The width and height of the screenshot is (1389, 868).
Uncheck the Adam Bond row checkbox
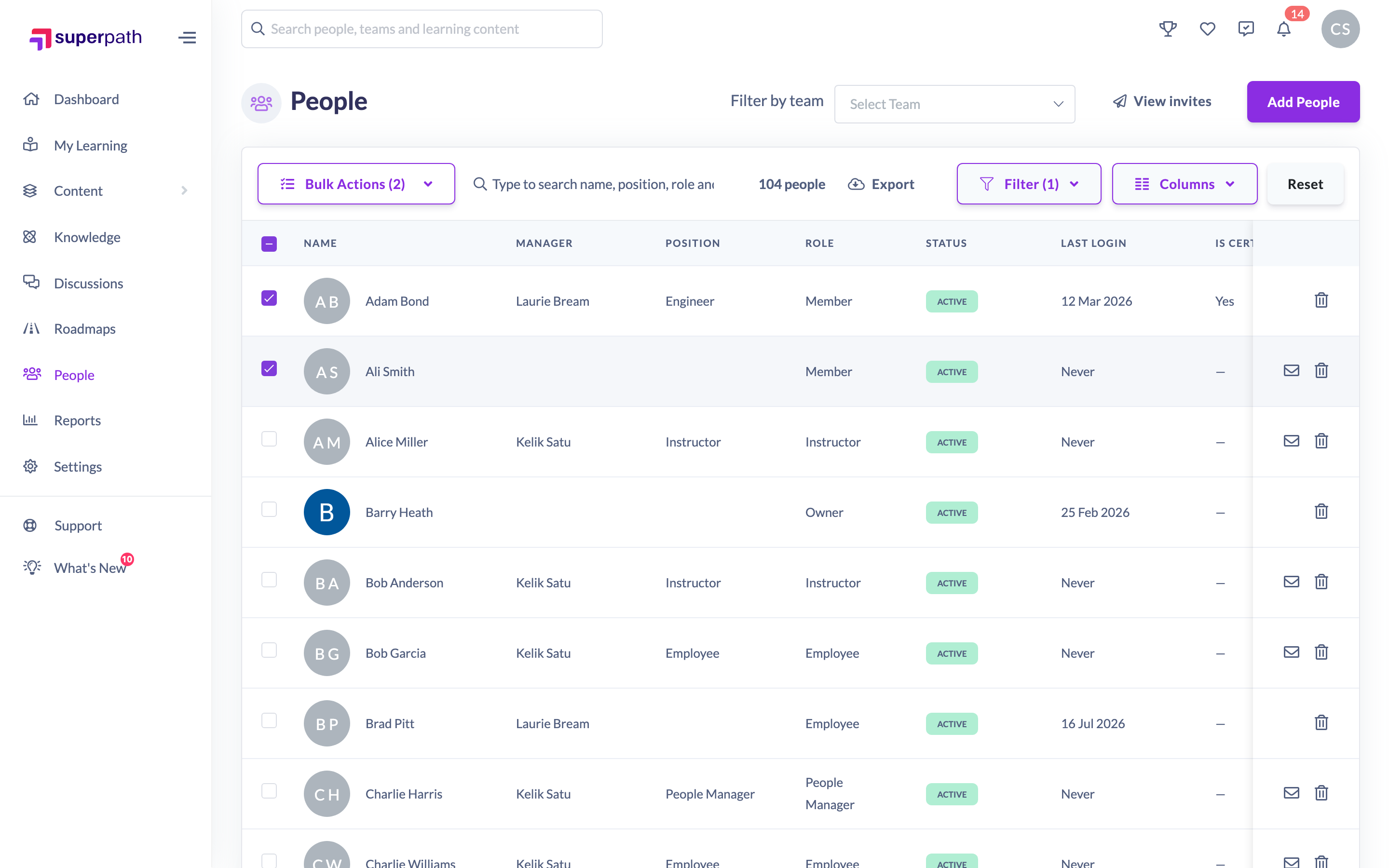click(x=269, y=298)
